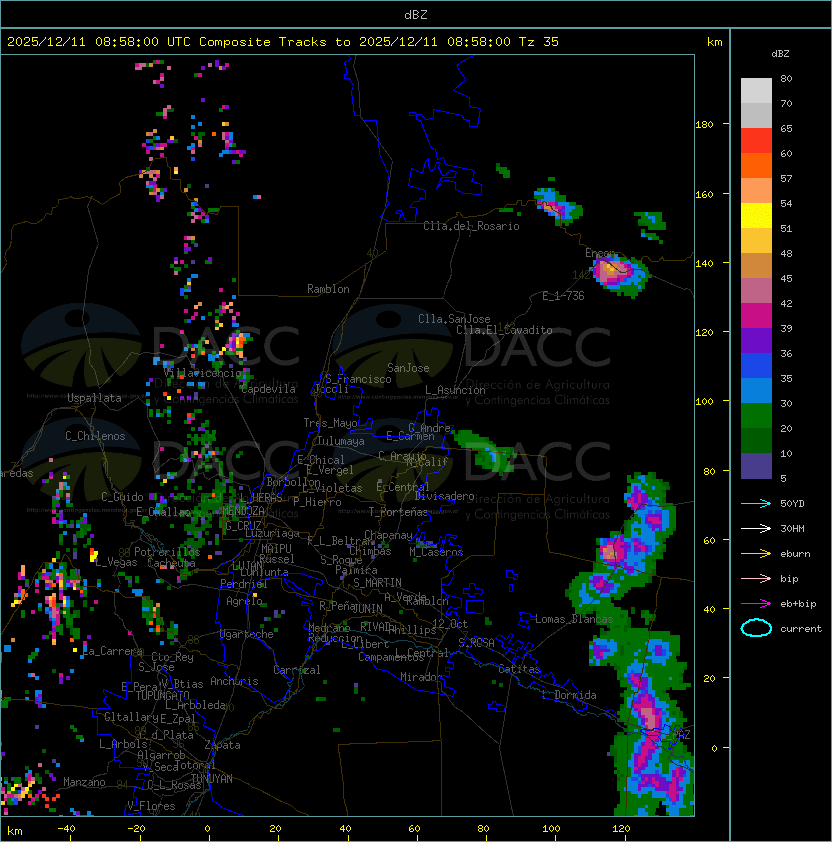832x842 pixels.
Task: Click the yellow eburn arrow in legend
Action: pyautogui.click(x=756, y=554)
